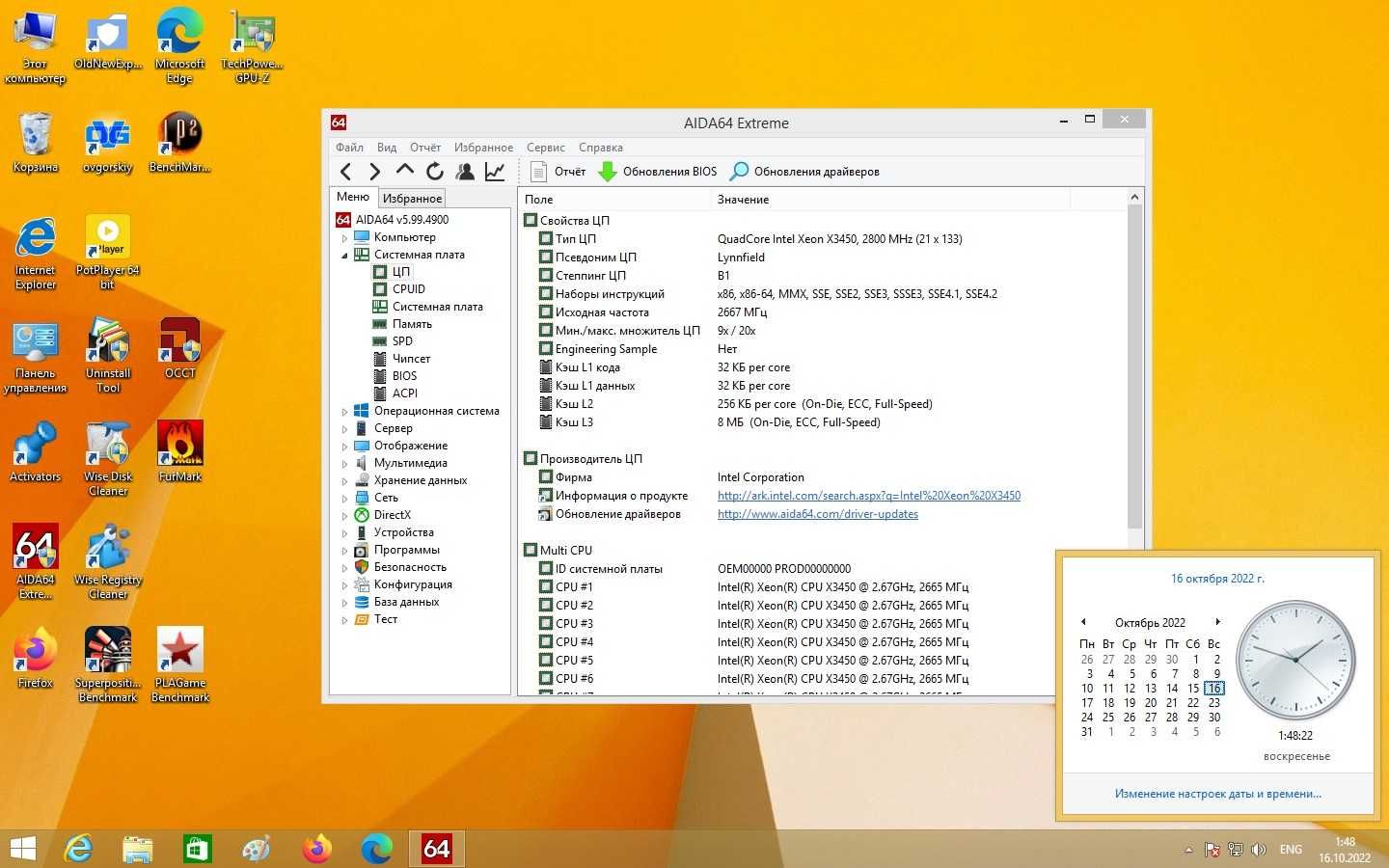
Task: Open Firefox from the taskbar
Action: click(316, 849)
